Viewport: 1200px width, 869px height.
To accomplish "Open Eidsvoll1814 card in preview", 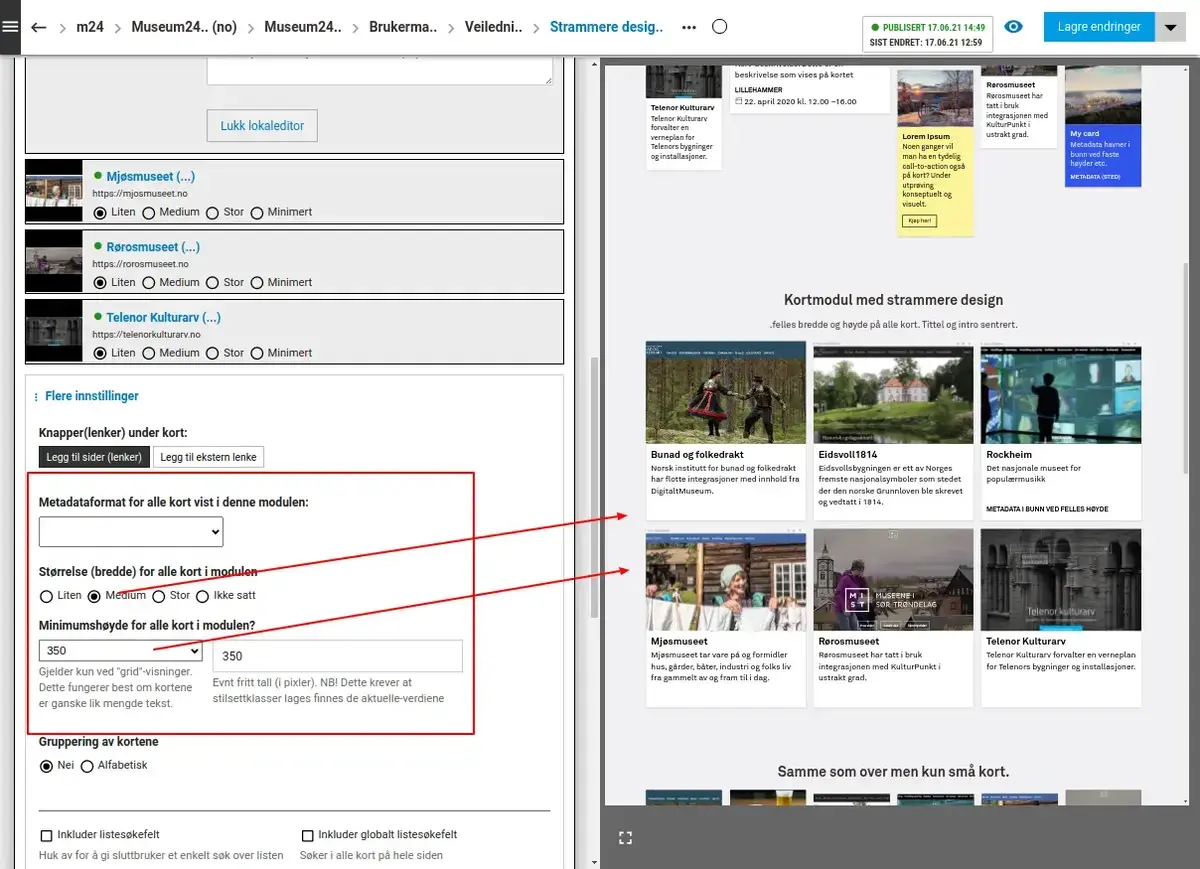I will click(x=893, y=430).
